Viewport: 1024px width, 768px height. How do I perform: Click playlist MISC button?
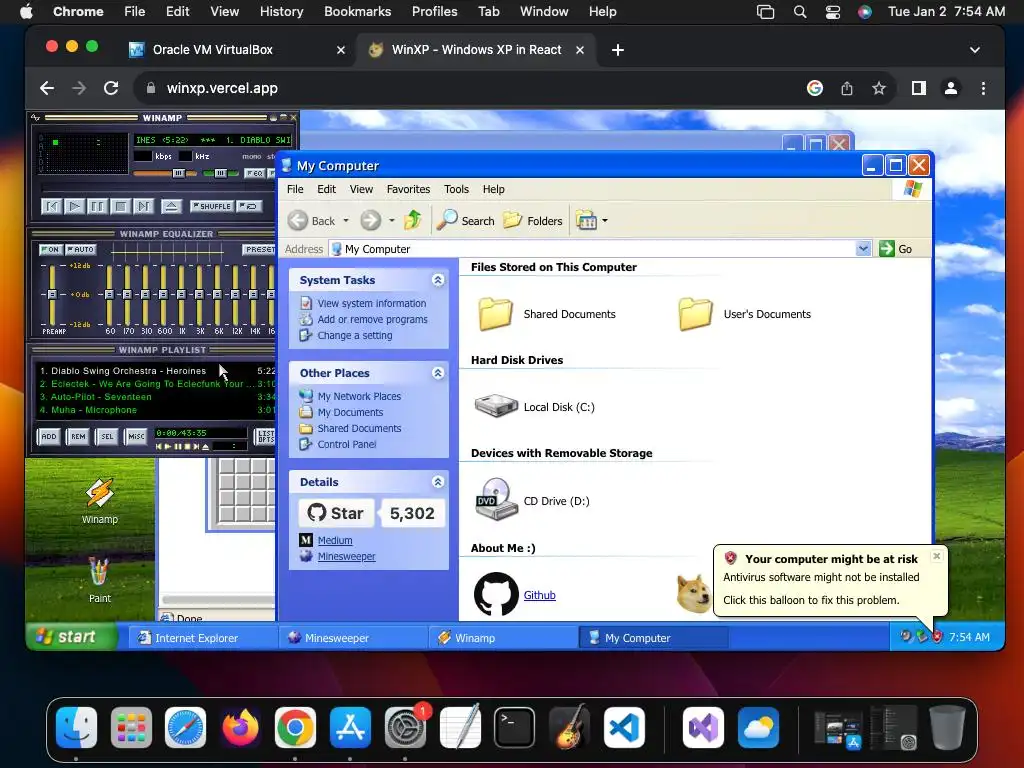[136, 436]
